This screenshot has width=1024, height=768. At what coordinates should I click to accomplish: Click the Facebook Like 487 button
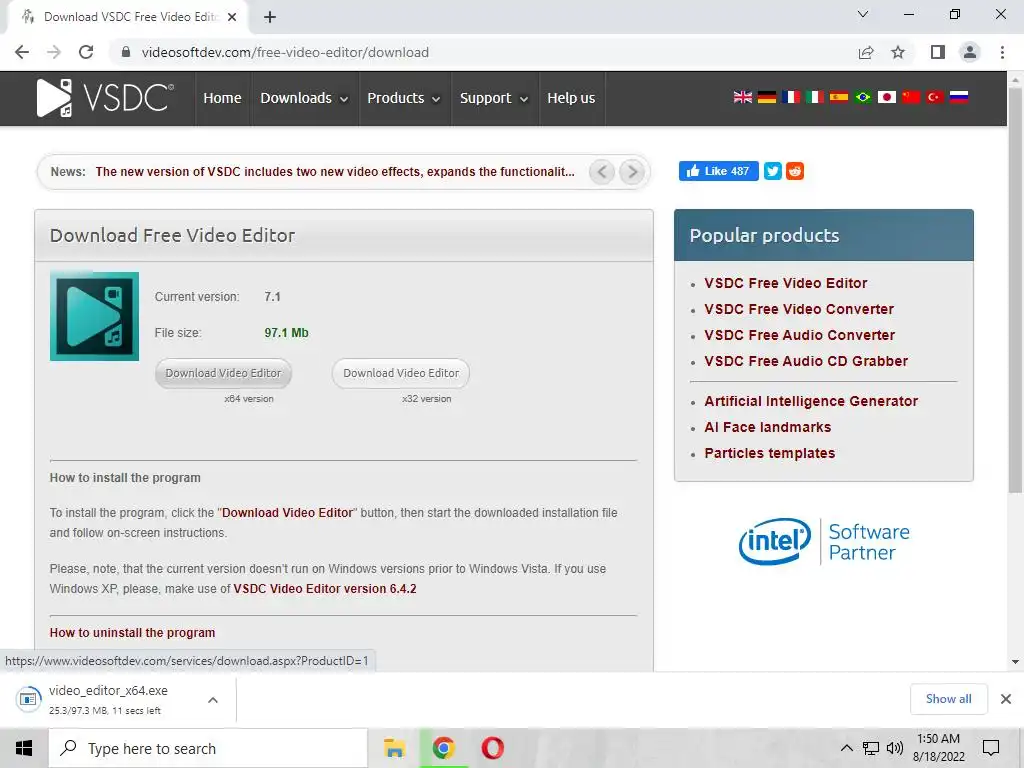tap(718, 171)
